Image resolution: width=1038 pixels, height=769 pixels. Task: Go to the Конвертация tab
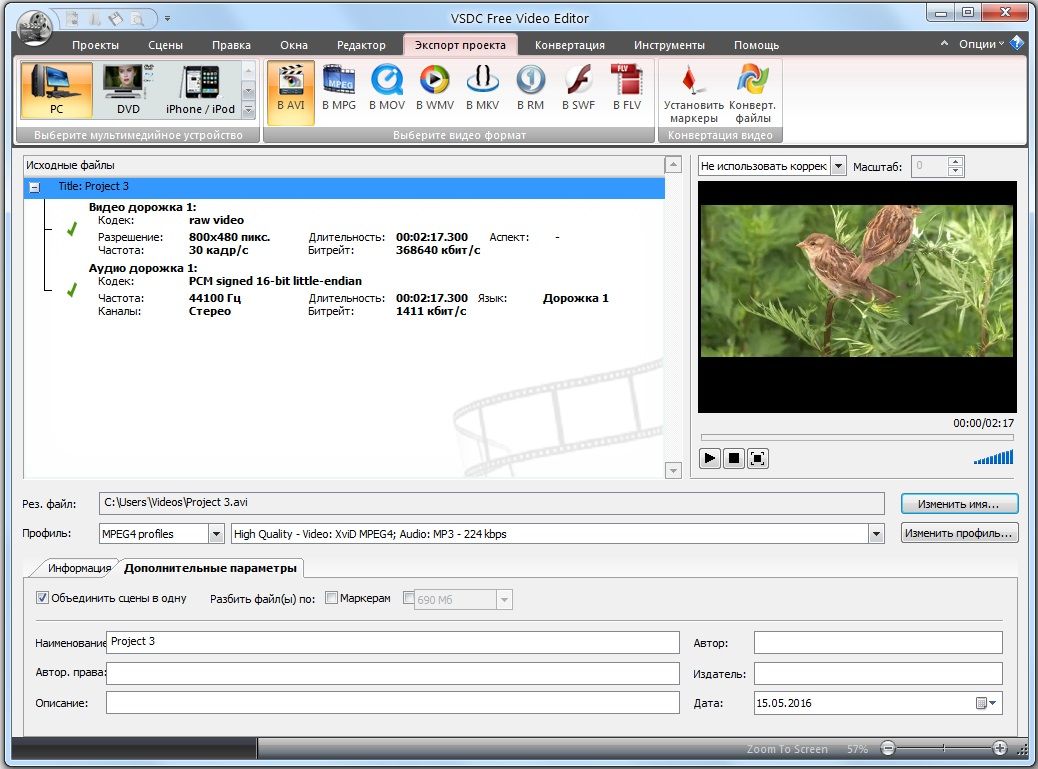tap(570, 45)
